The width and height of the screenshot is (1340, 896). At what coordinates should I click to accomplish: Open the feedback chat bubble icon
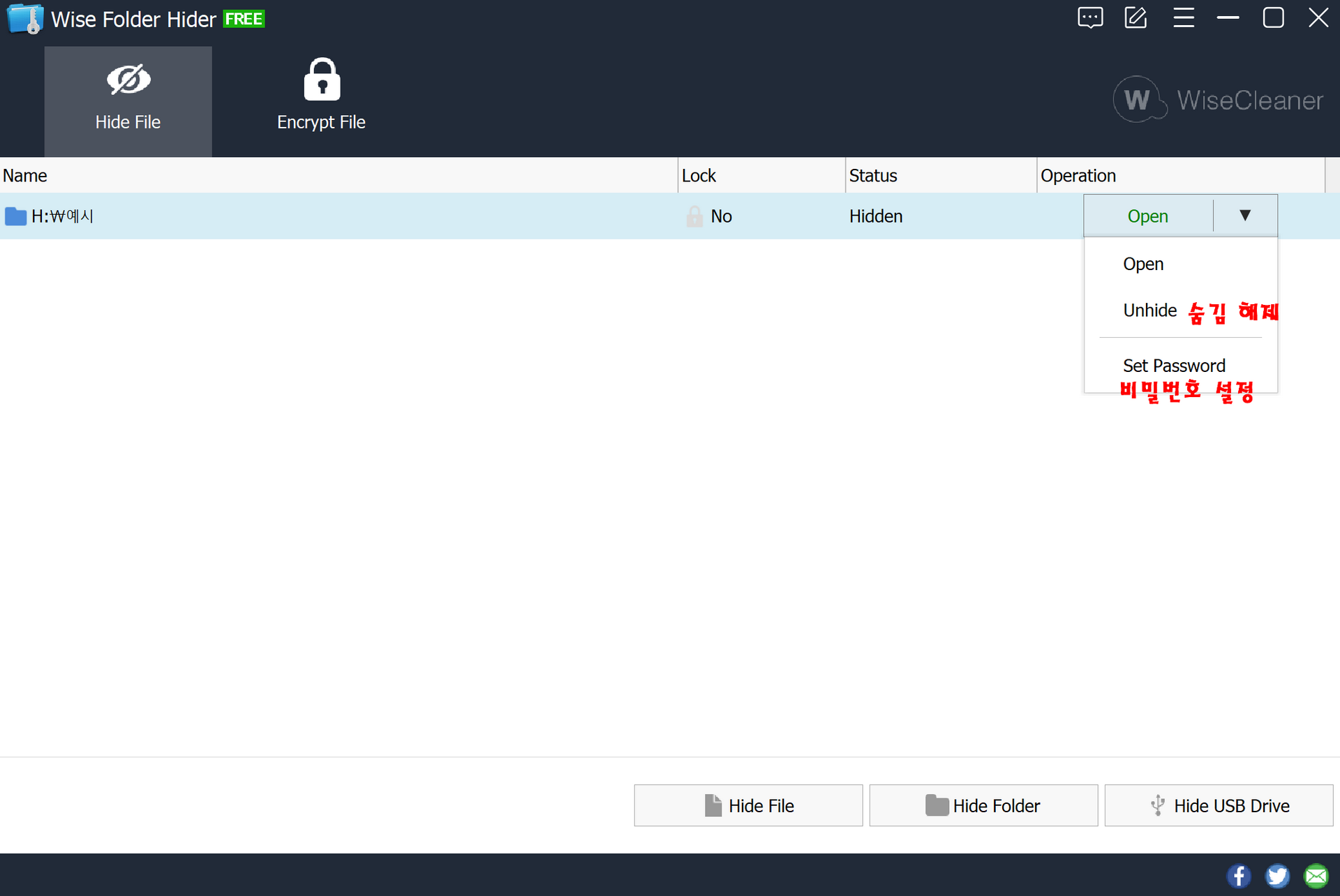click(1090, 18)
